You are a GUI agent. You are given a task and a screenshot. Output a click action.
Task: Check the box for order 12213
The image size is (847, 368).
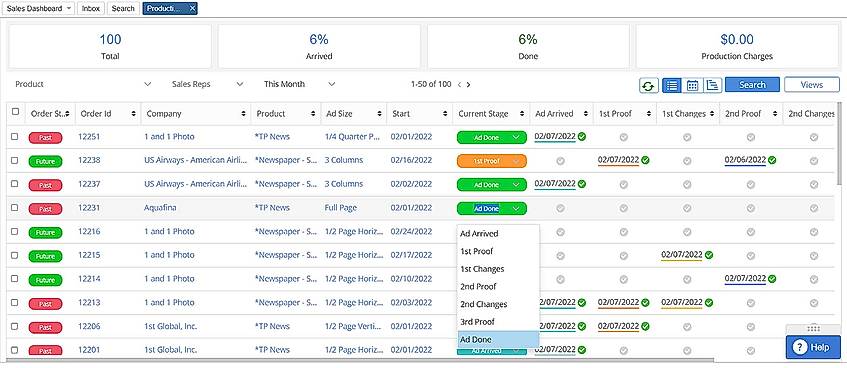(15, 303)
